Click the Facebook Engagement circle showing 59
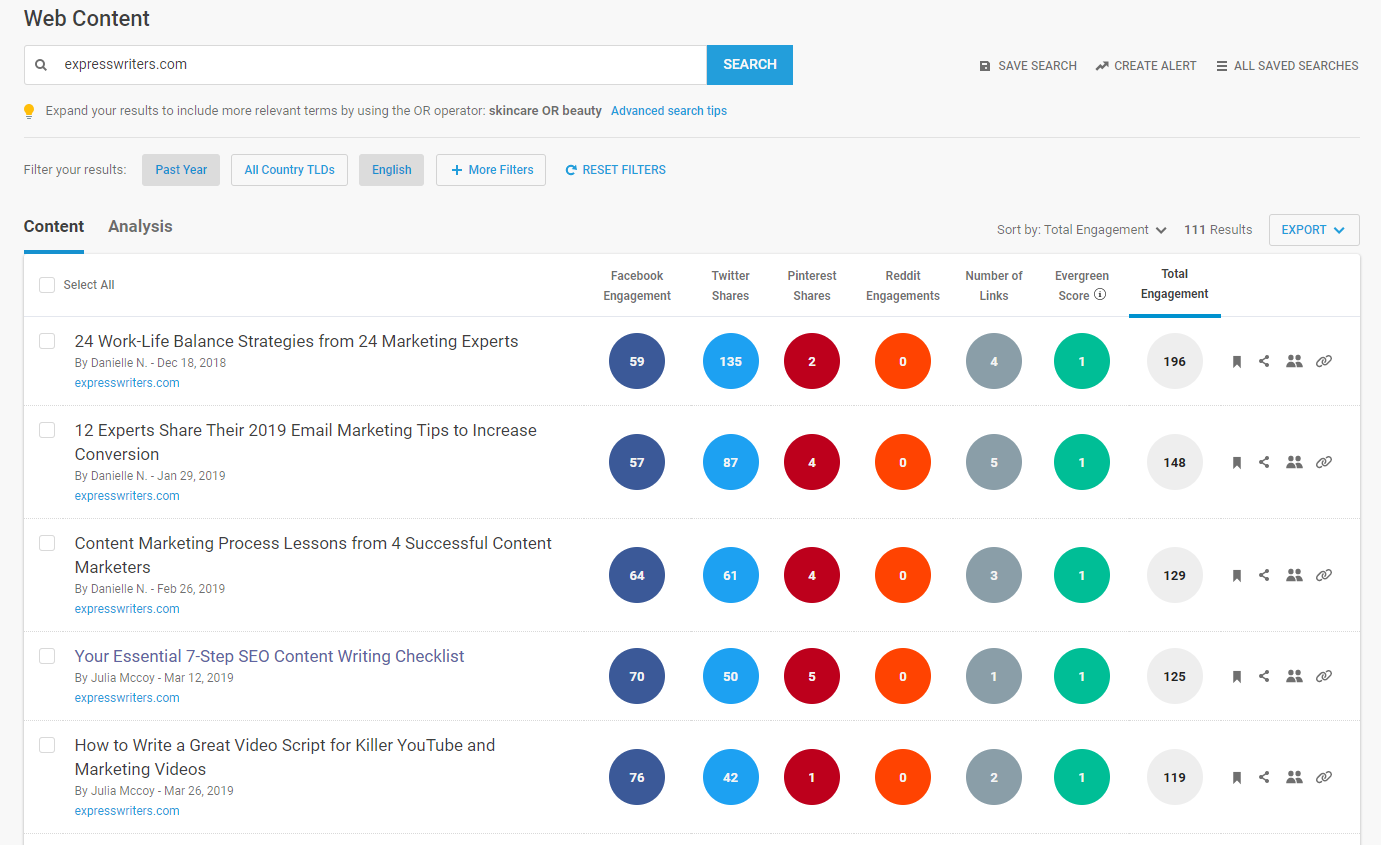 click(x=637, y=361)
